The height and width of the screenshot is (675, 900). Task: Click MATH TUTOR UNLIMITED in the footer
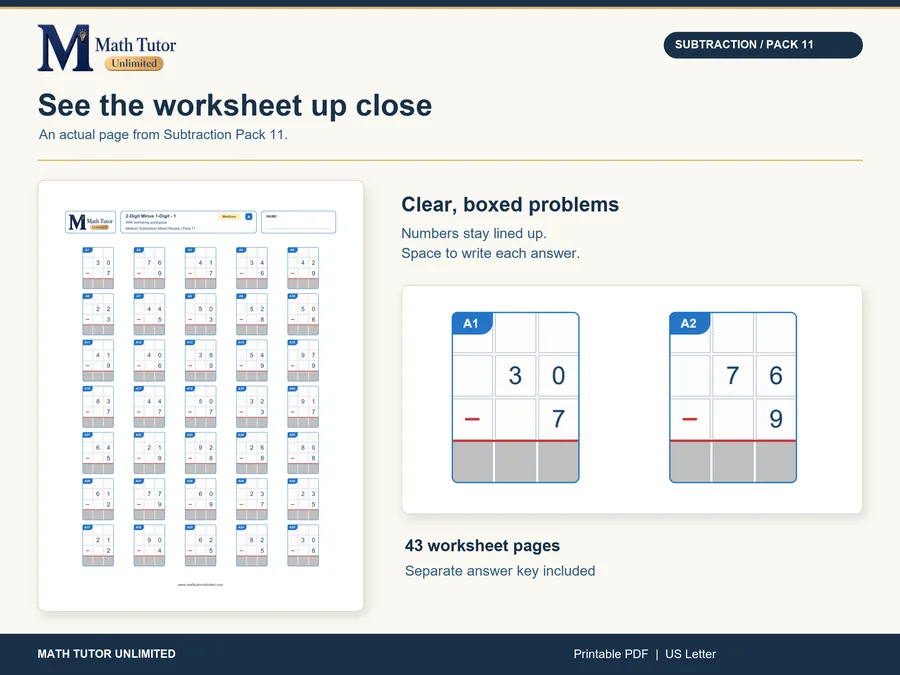(x=107, y=654)
